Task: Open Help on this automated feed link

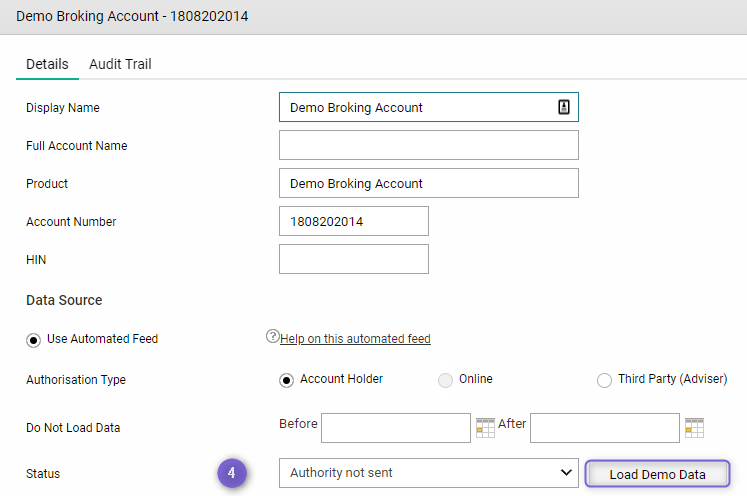Action: (355, 339)
